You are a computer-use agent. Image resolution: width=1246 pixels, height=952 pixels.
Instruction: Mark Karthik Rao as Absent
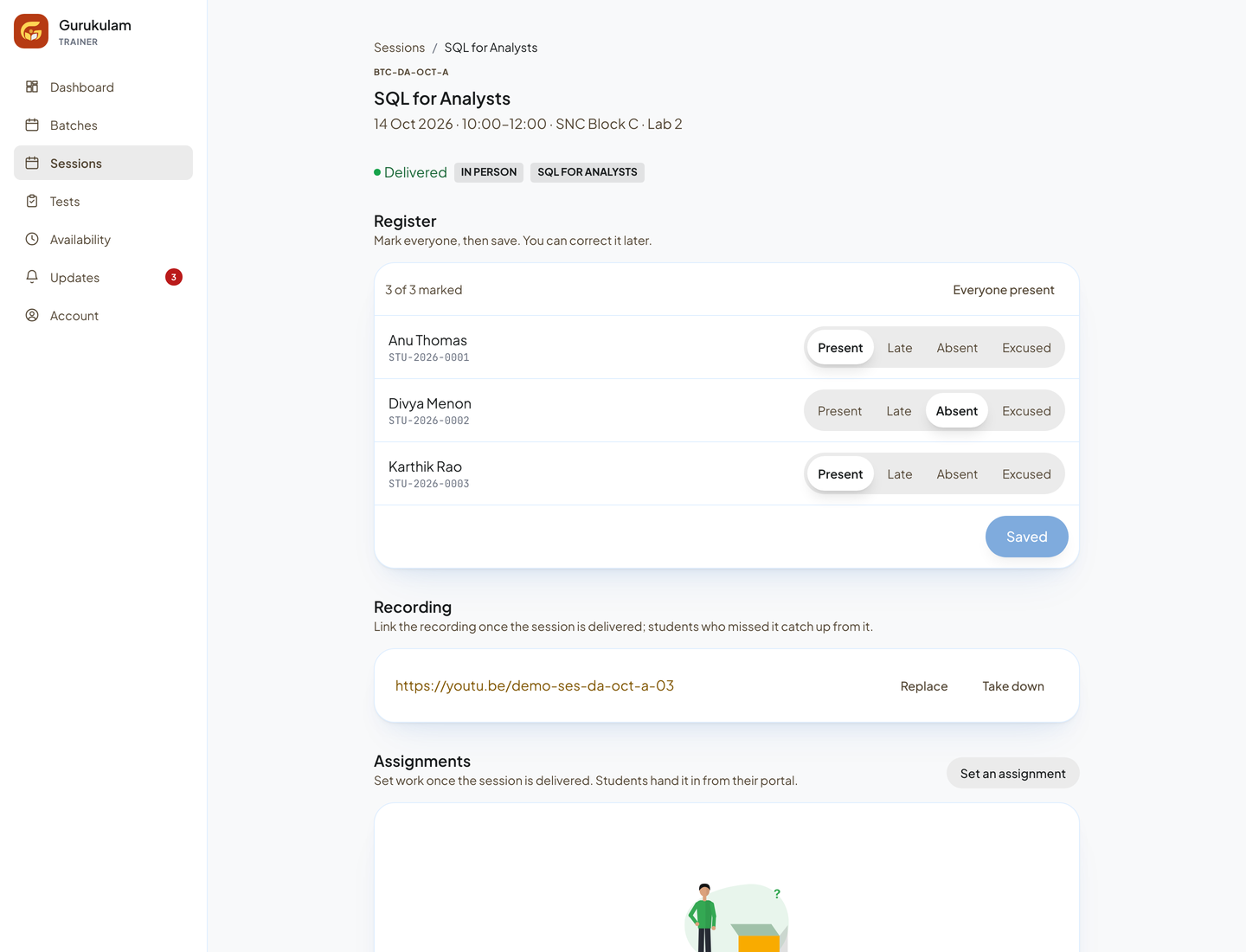(x=957, y=473)
